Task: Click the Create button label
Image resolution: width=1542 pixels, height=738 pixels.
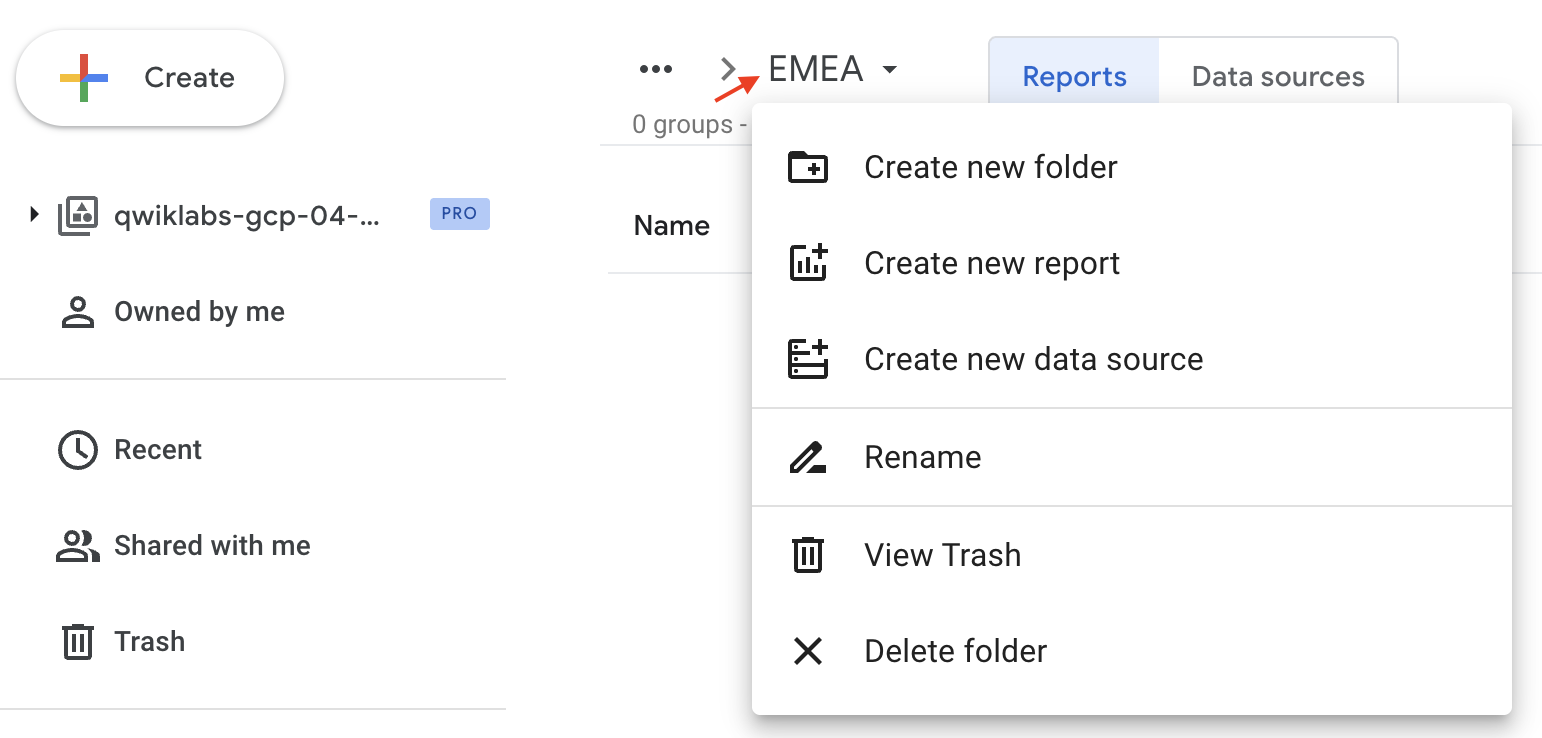Action: click(189, 78)
